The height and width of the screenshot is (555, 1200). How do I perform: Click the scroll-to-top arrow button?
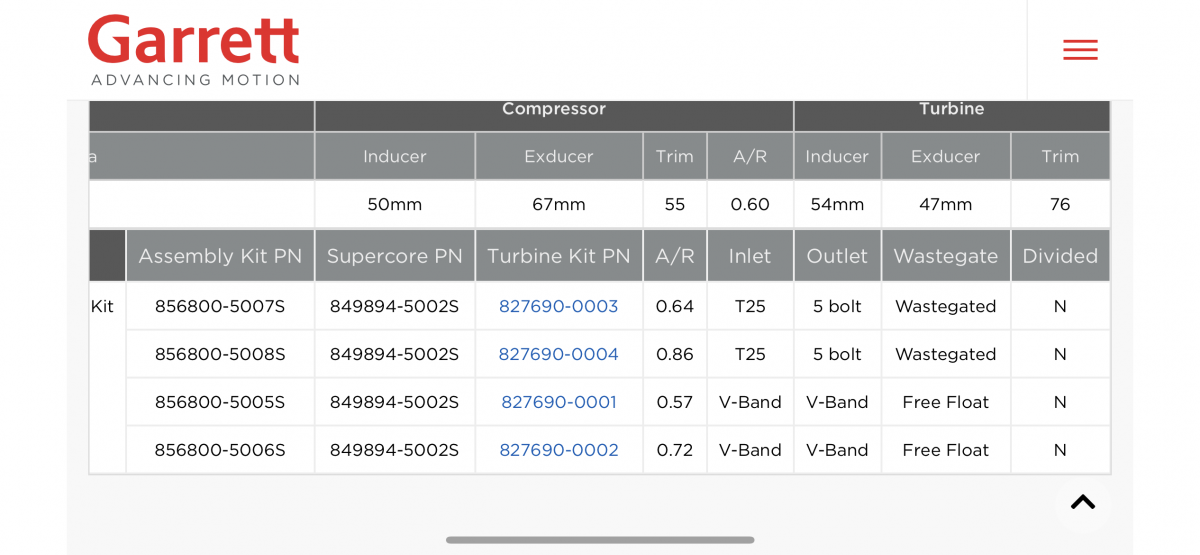click(1082, 502)
